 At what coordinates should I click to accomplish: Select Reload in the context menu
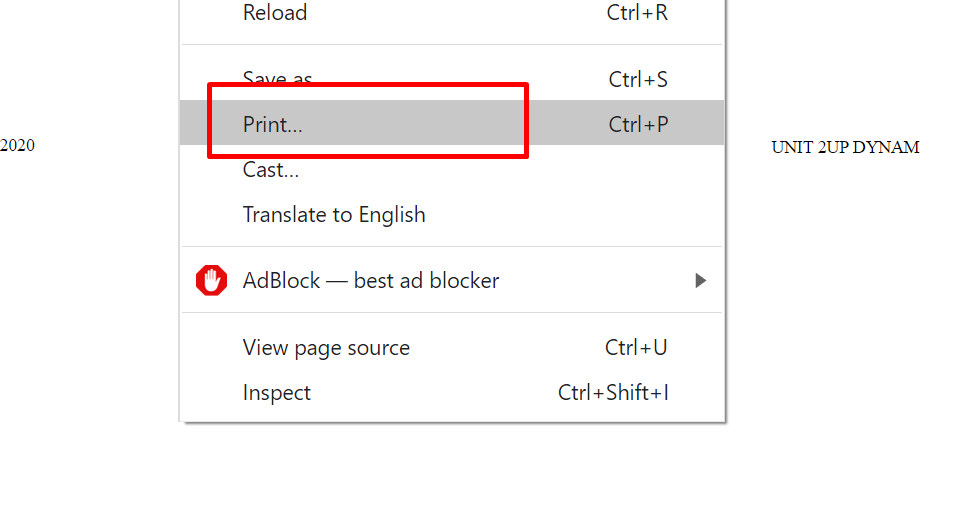pyautogui.click(x=452, y=13)
